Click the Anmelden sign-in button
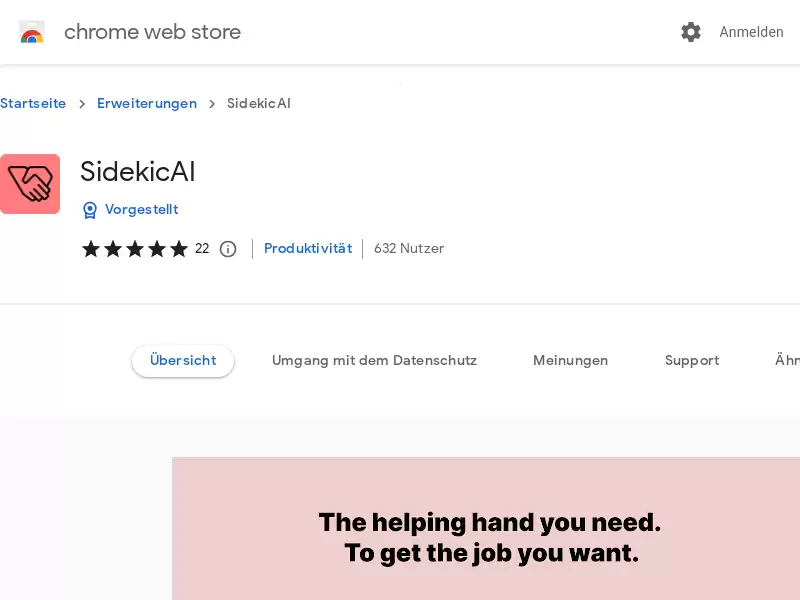 click(x=751, y=32)
